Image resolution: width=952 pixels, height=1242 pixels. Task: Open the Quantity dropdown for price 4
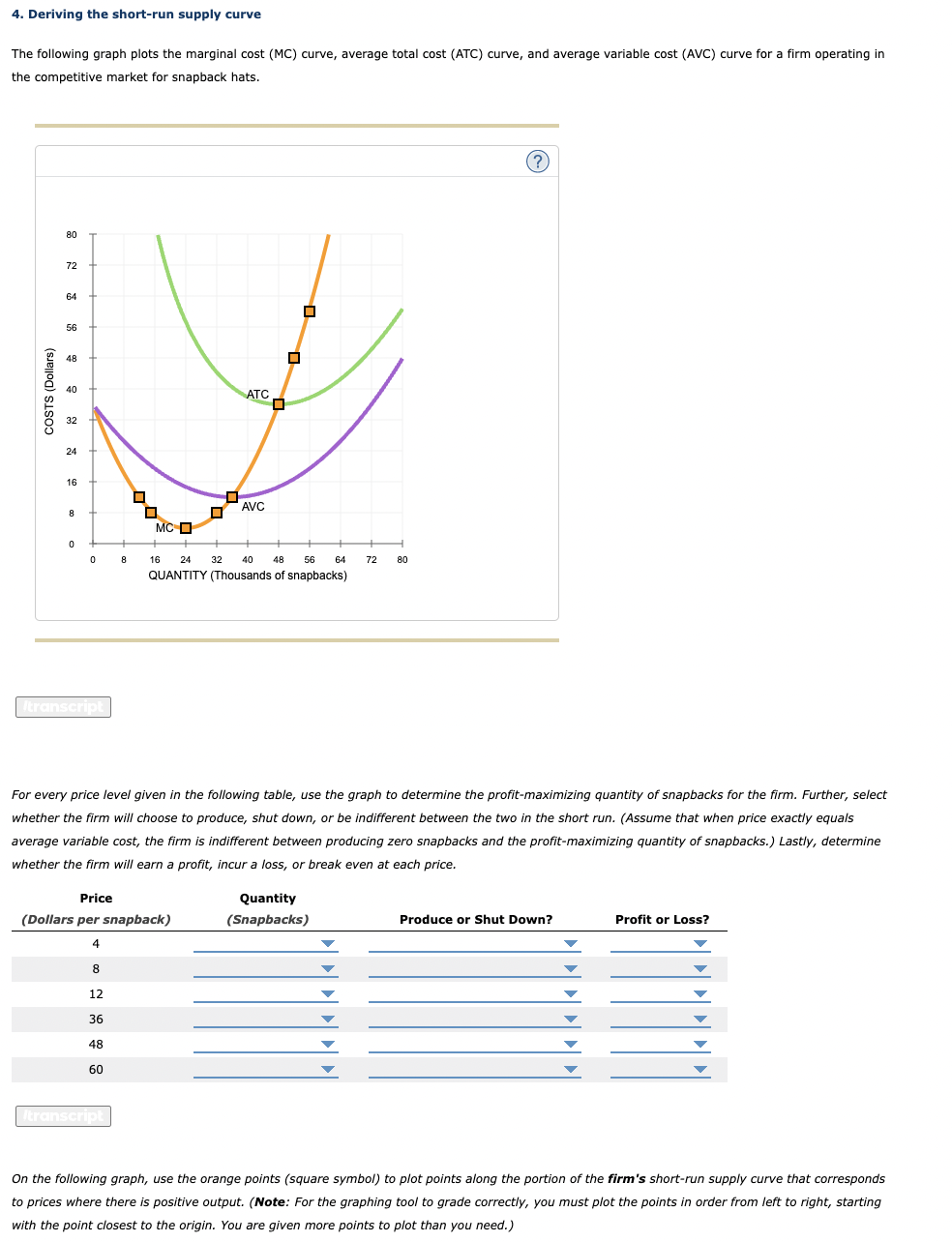tap(326, 943)
